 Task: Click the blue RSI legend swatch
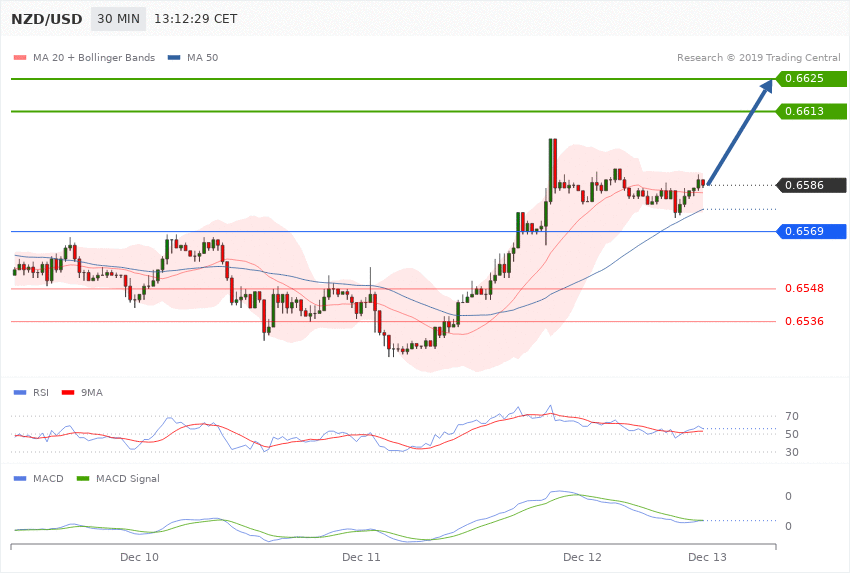pos(20,392)
